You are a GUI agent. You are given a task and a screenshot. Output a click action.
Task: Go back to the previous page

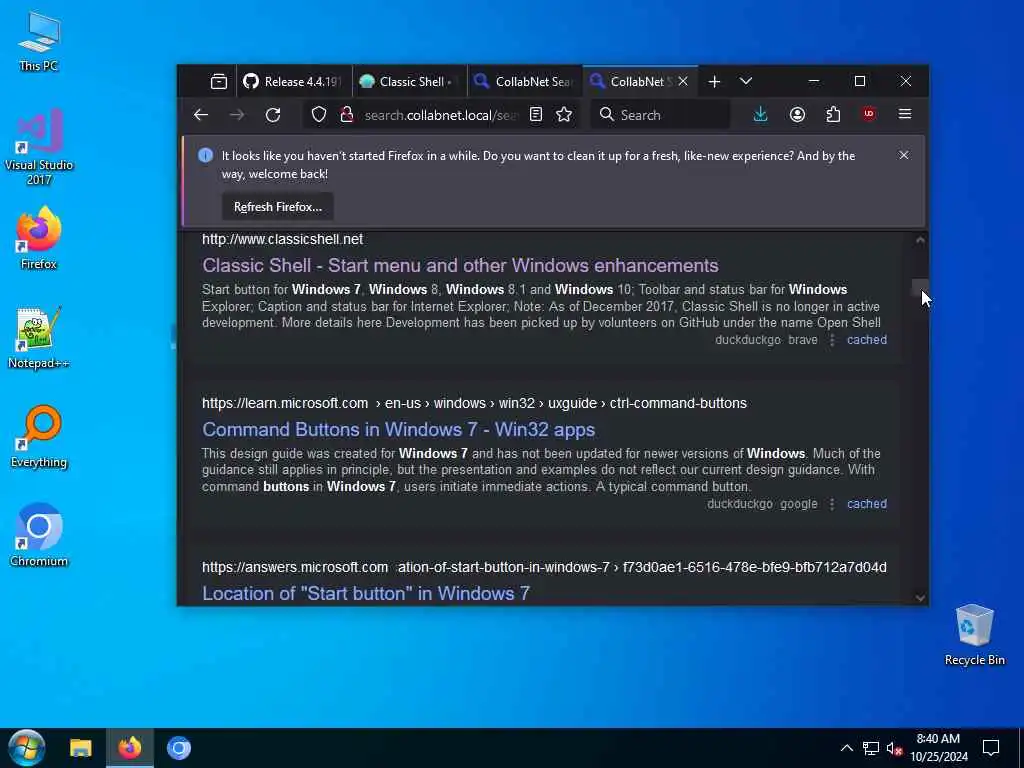200,115
